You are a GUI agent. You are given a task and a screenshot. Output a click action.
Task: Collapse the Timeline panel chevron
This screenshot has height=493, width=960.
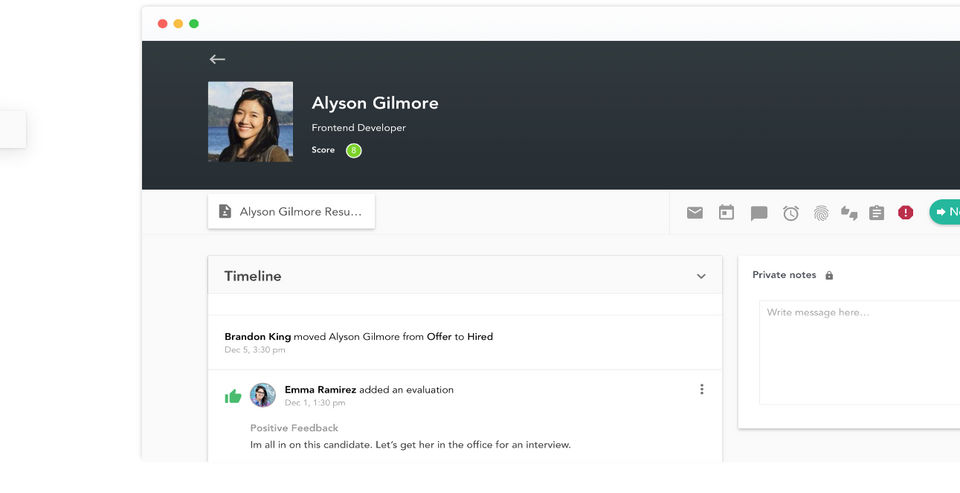[701, 276]
